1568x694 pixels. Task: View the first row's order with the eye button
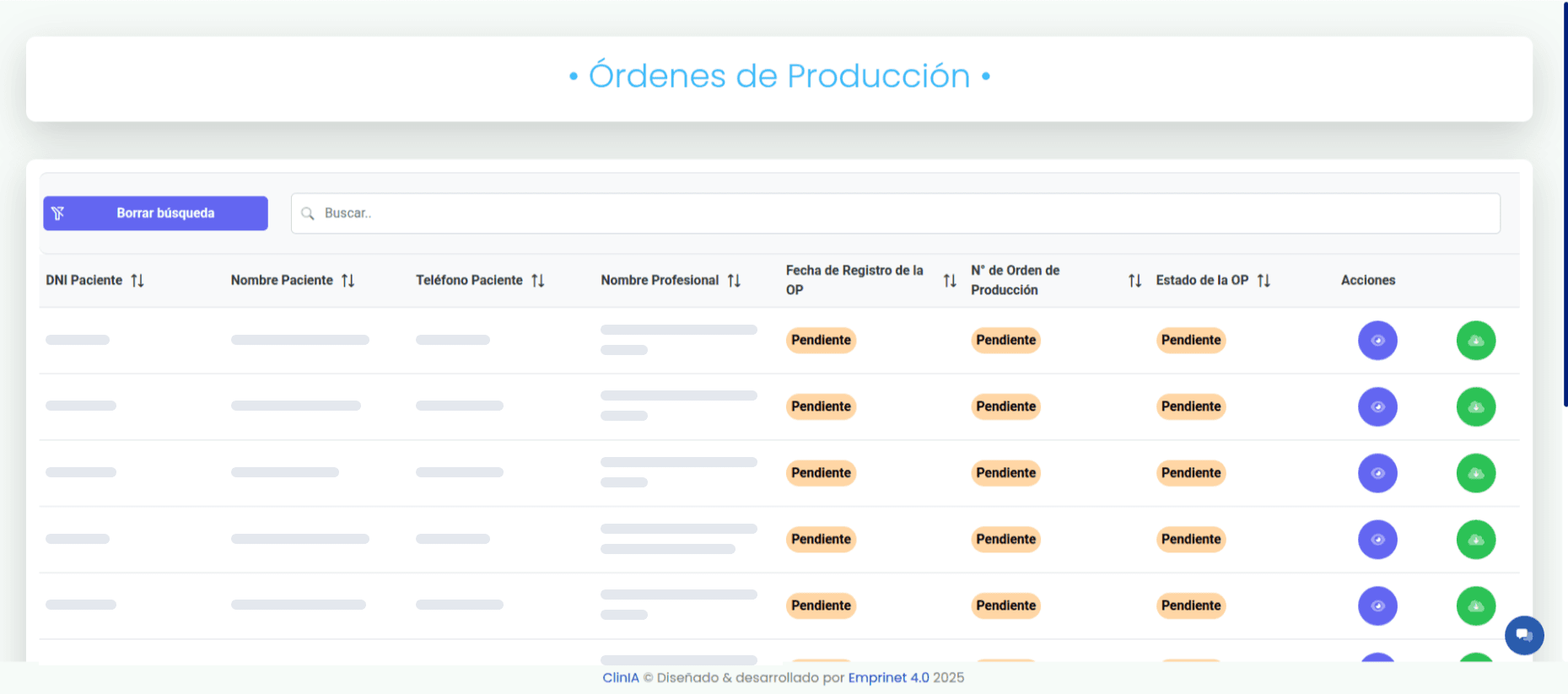pyautogui.click(x=1377, y=341)
